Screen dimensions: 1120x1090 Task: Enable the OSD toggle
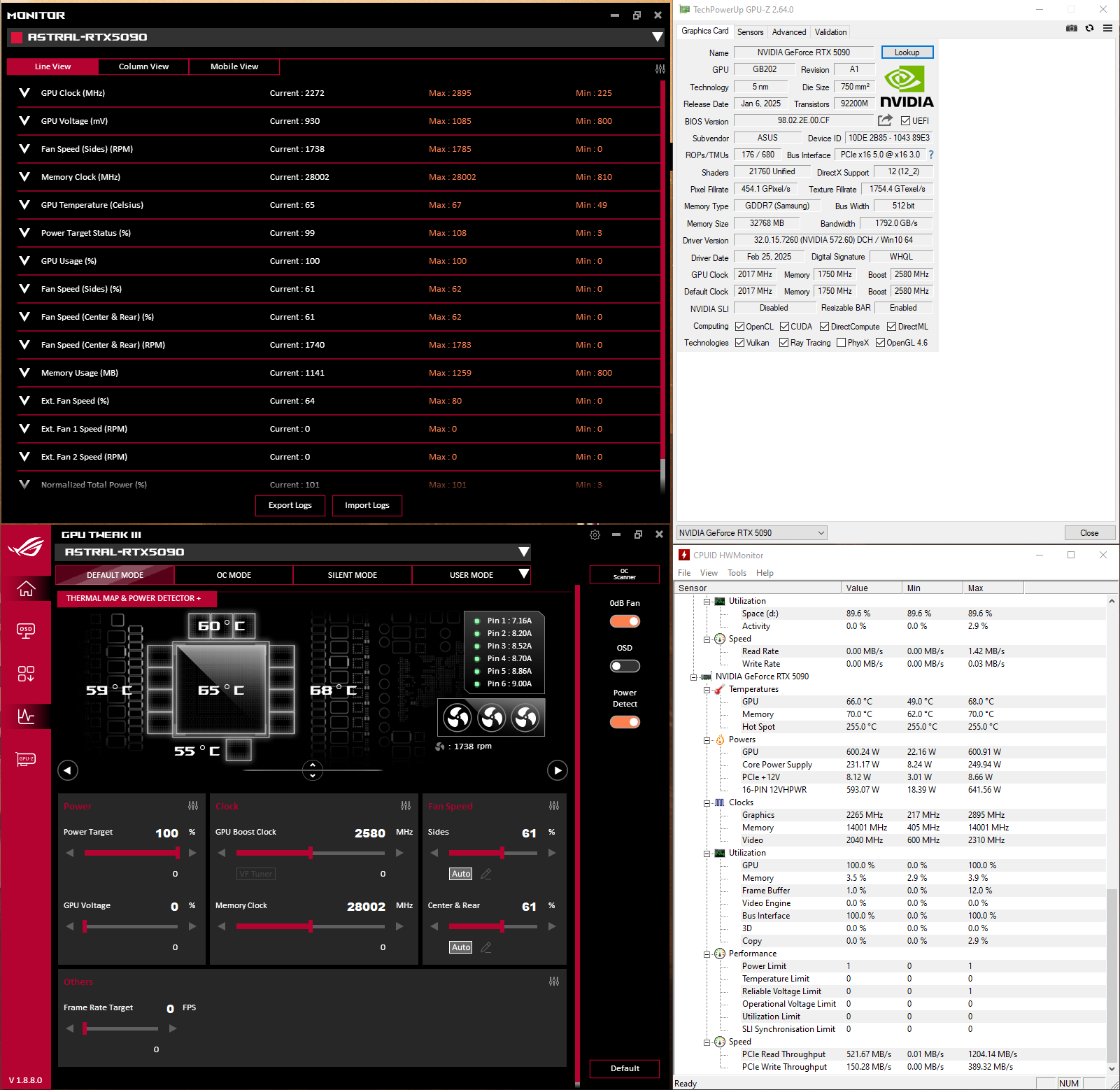[625, 666]
